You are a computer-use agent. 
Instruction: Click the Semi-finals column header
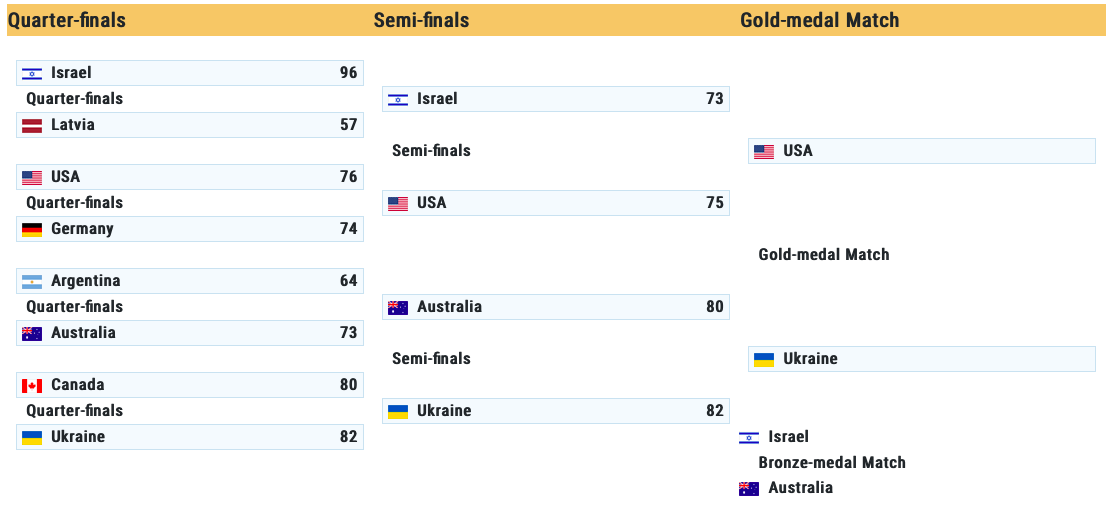pos(421,20)
